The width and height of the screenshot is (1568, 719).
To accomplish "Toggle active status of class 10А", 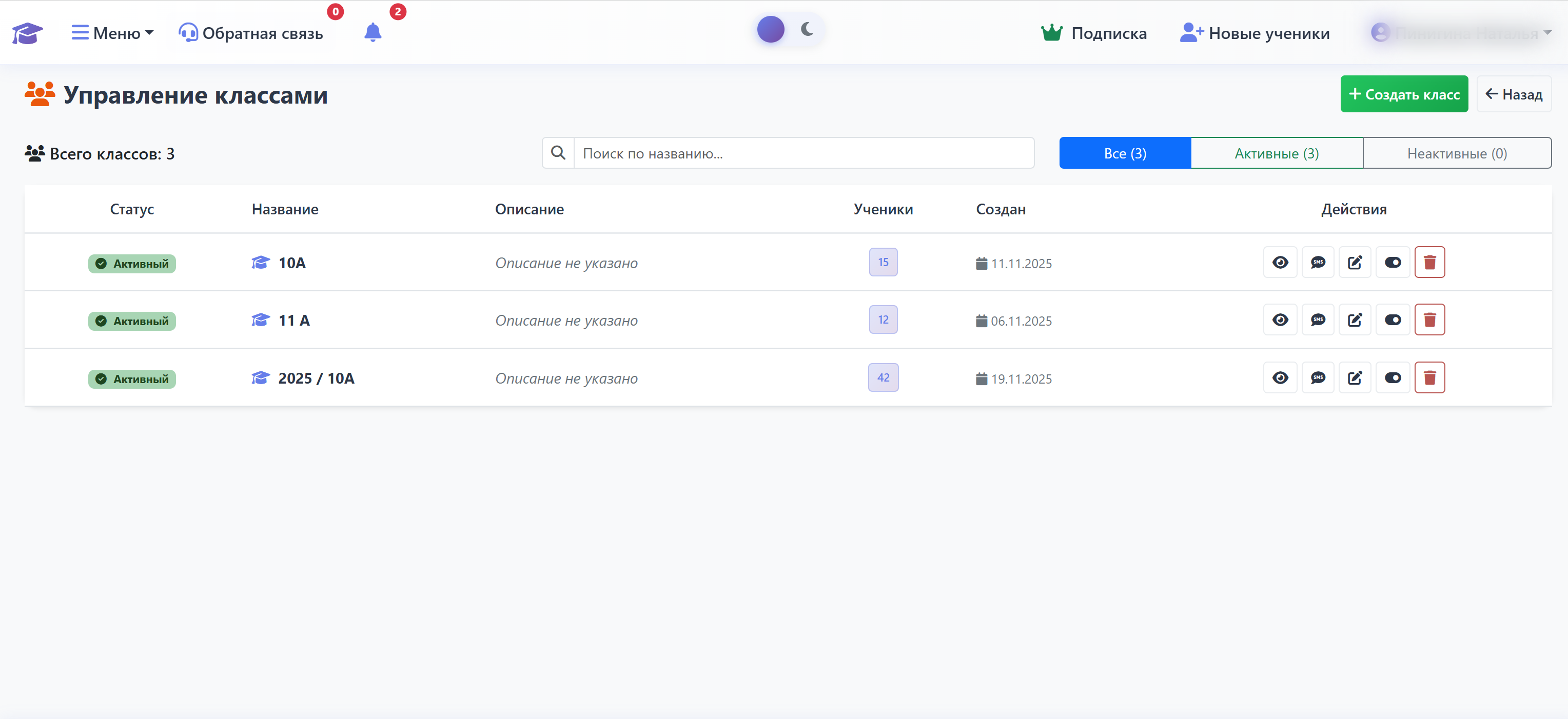I will click(x=1393, y=262).
